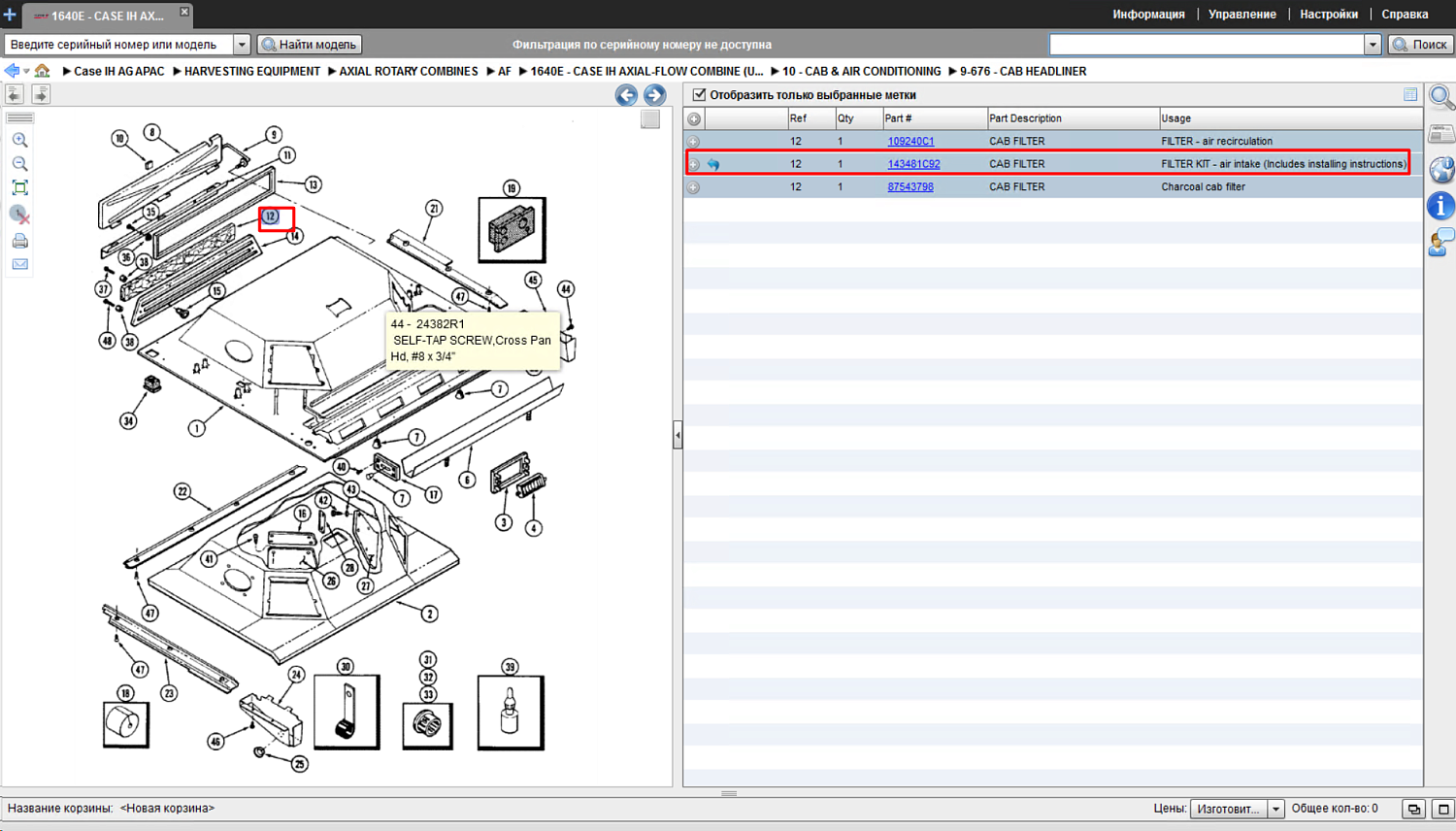
Task: Show next illustration with round right arrow
Action: [655, 94]
